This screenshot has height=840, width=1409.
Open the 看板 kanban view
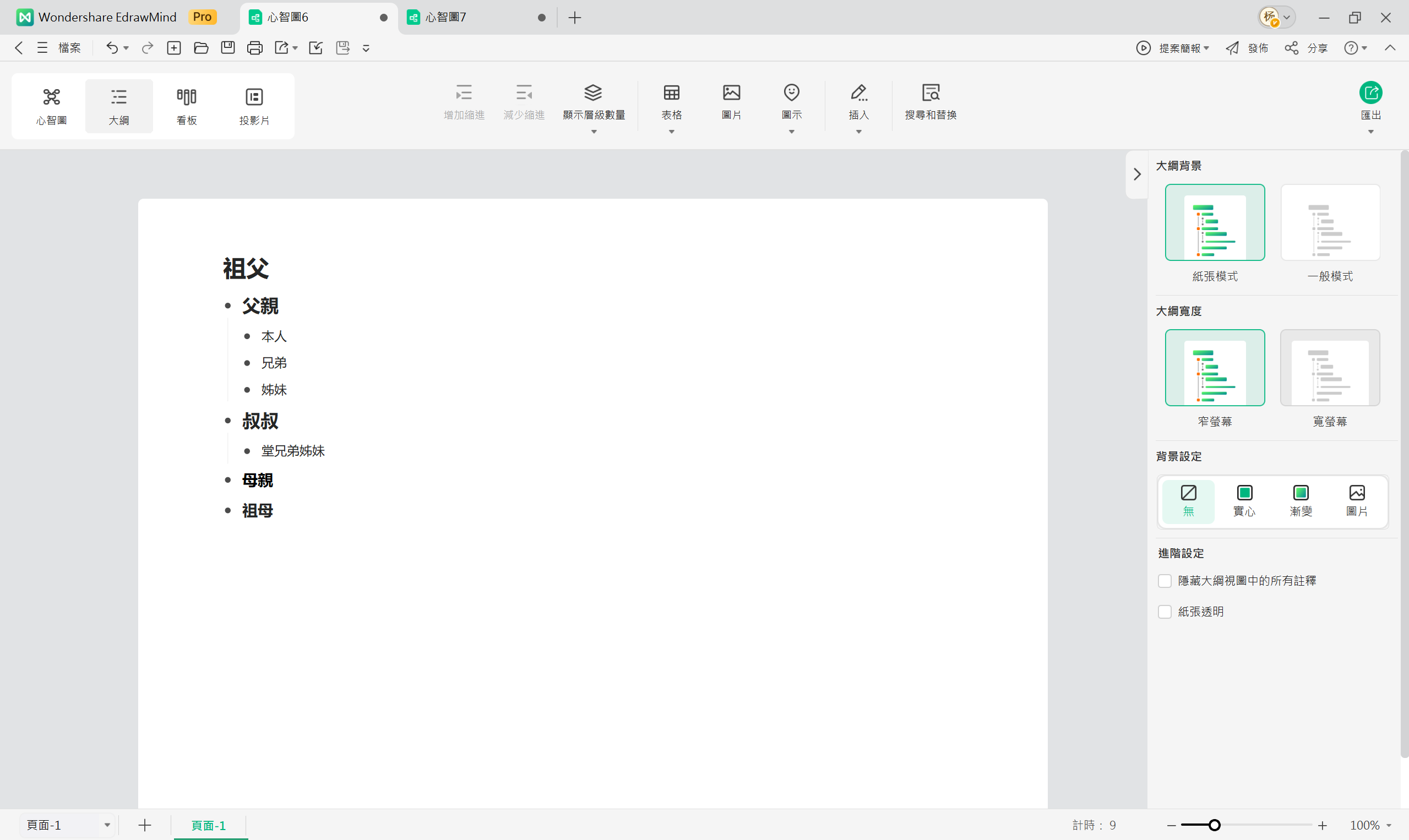(x=186, y=106)
